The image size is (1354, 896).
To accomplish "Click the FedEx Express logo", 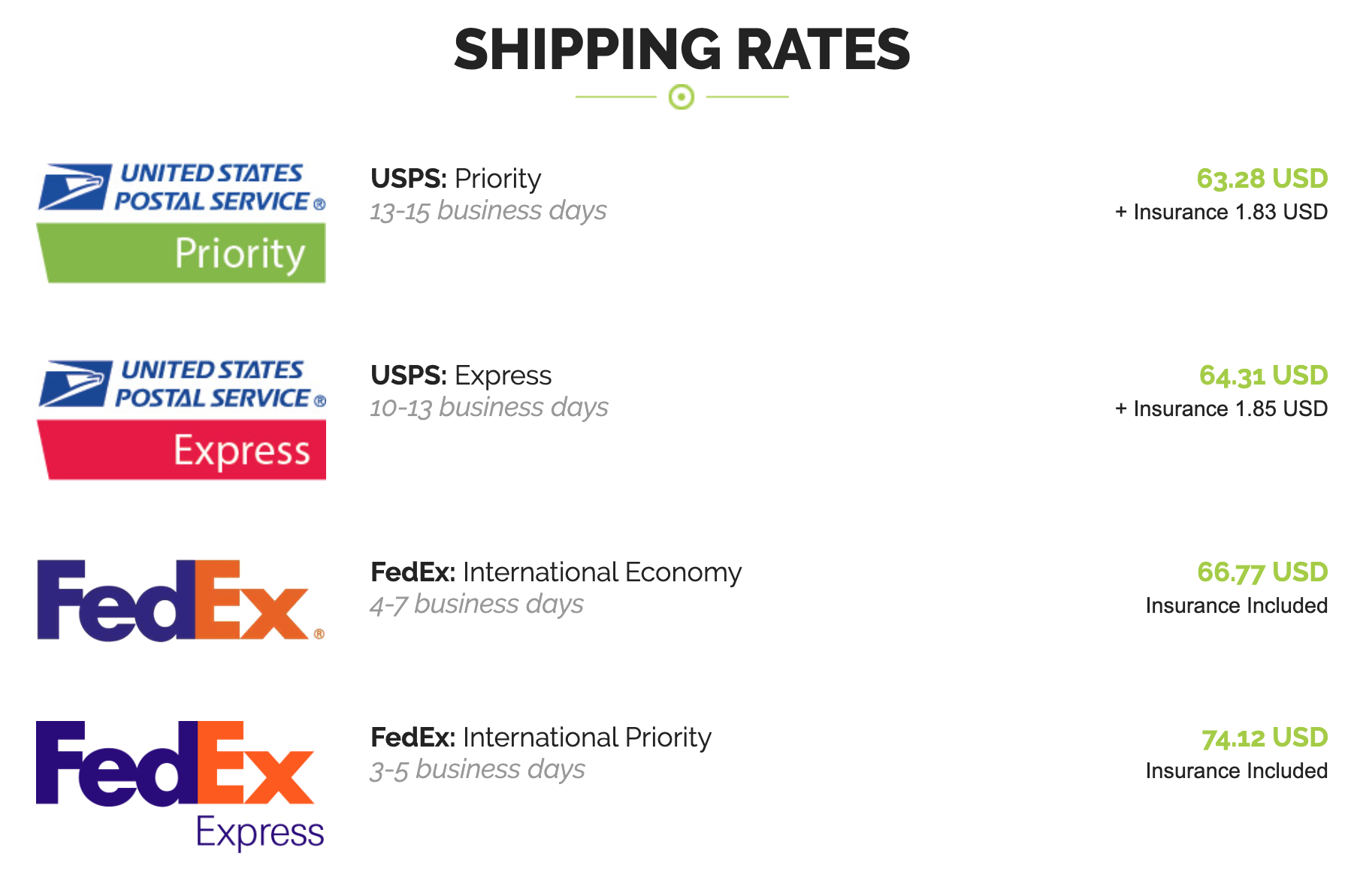I will tap(181, 786).
